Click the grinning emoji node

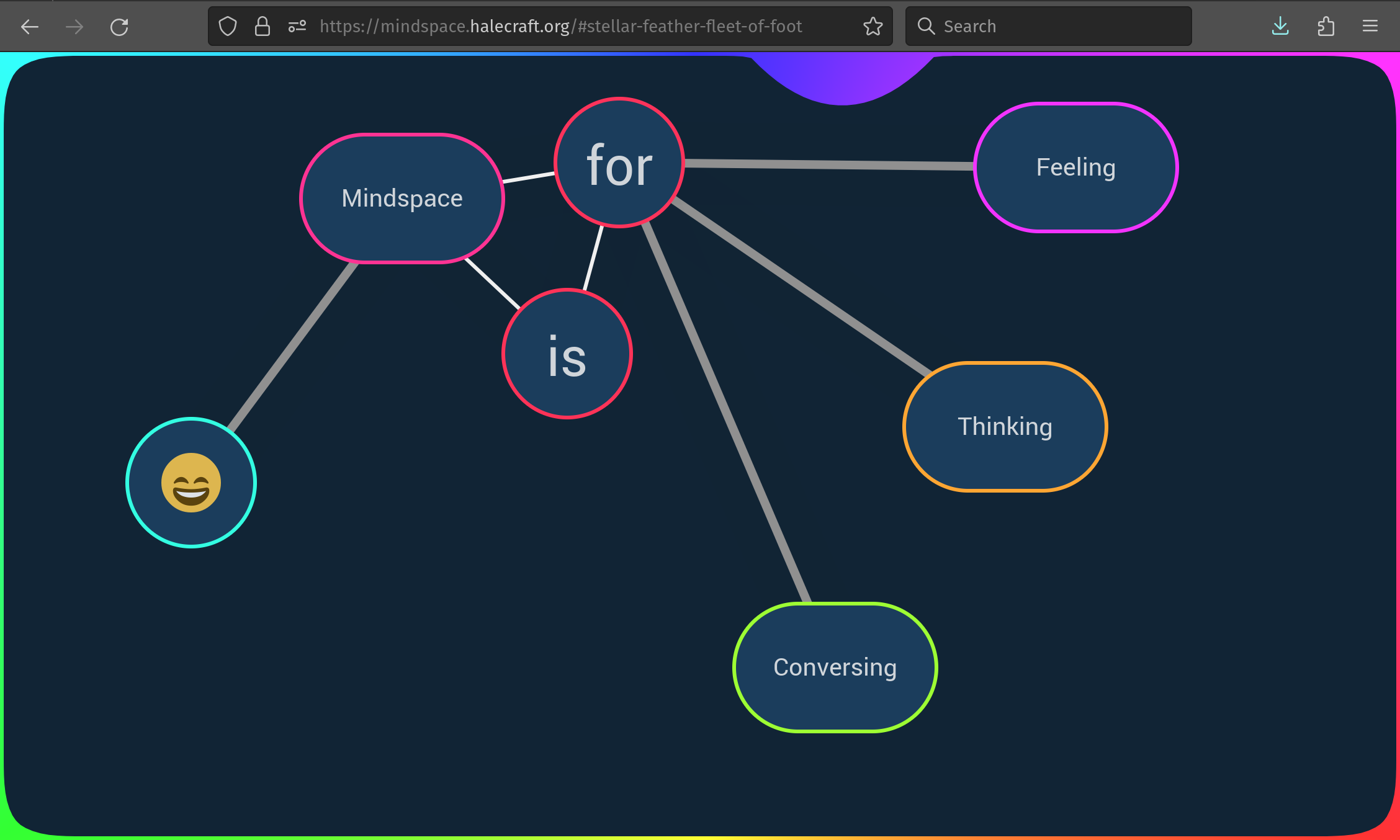point(191,483)
